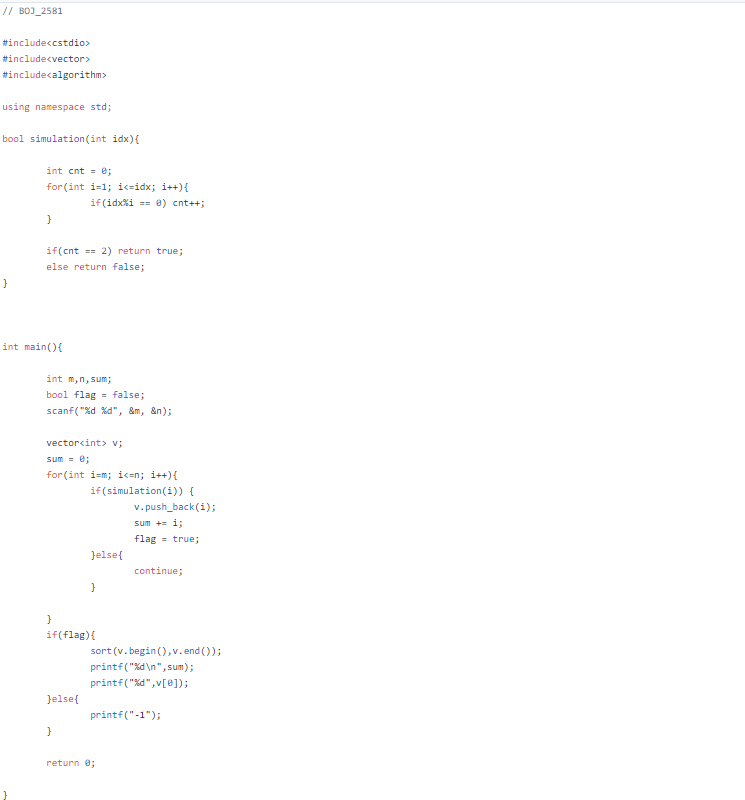Click the "#include<algorithm>" line
745x800 pixels.
pyautogui.click(x=54, y=75)
